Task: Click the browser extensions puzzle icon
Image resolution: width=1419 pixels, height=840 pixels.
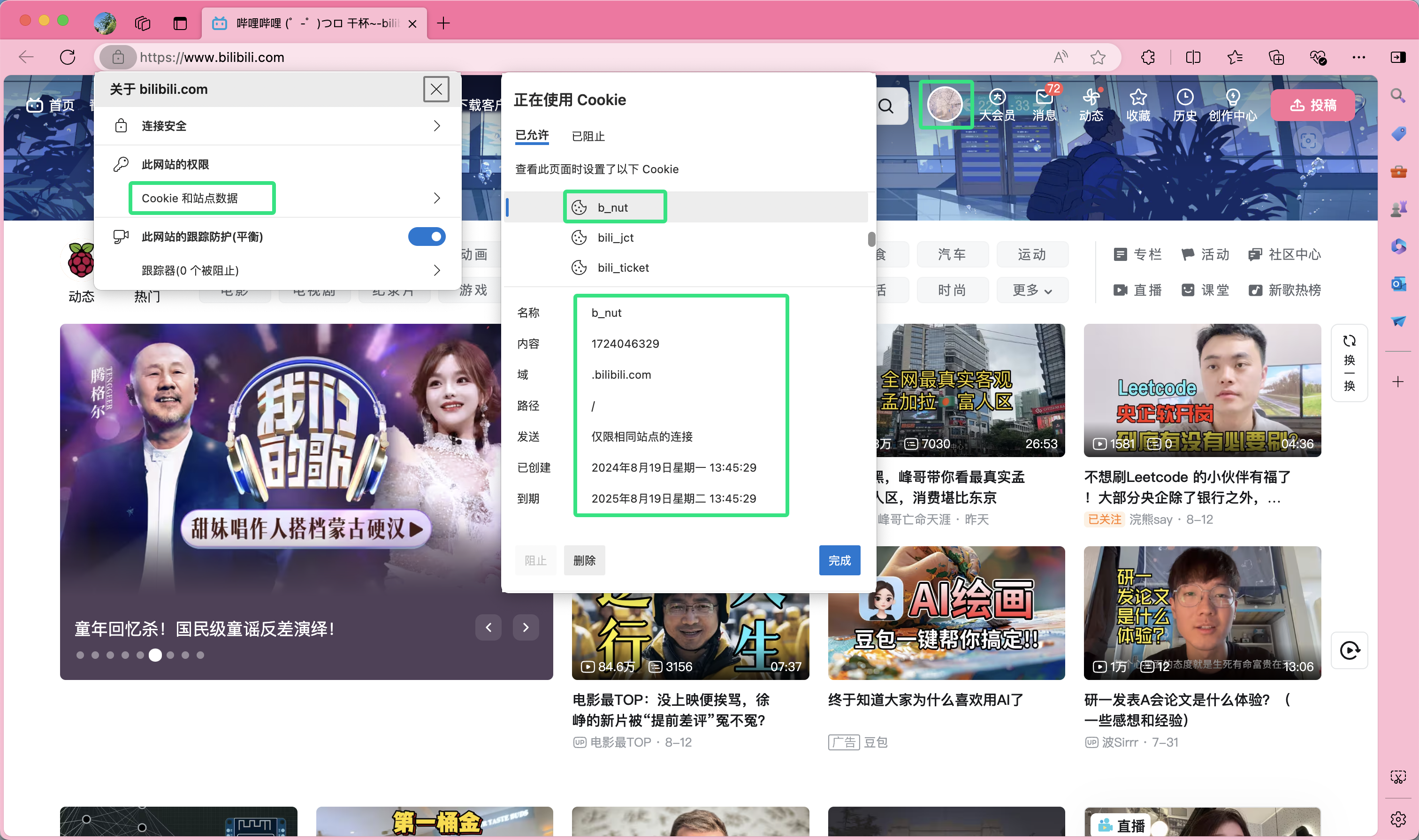Action: (1148, 57)
